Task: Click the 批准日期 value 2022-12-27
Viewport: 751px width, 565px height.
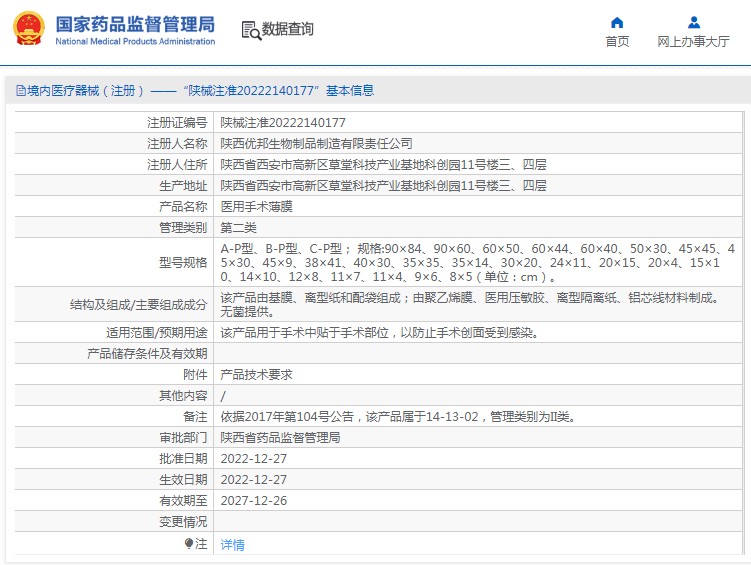Action: click(x=253, y=459)
